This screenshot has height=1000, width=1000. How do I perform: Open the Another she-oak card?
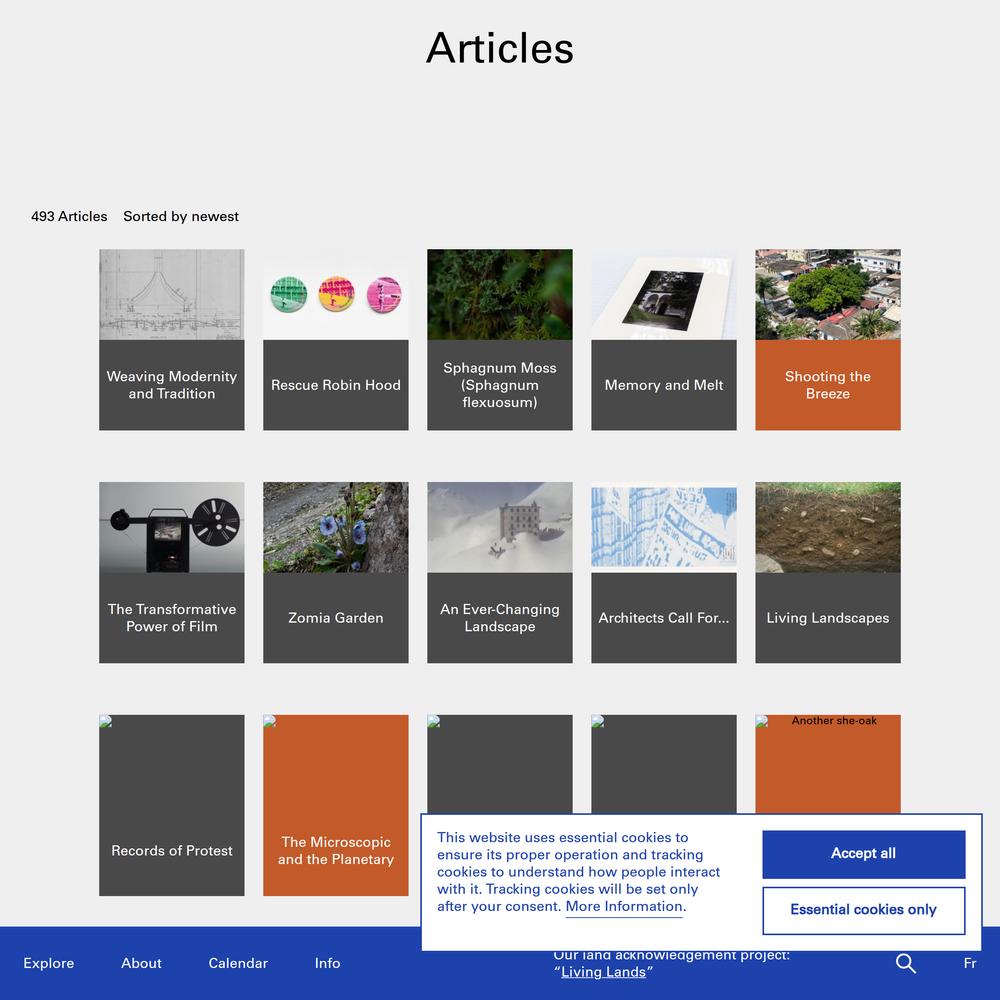tap(828, 764)
